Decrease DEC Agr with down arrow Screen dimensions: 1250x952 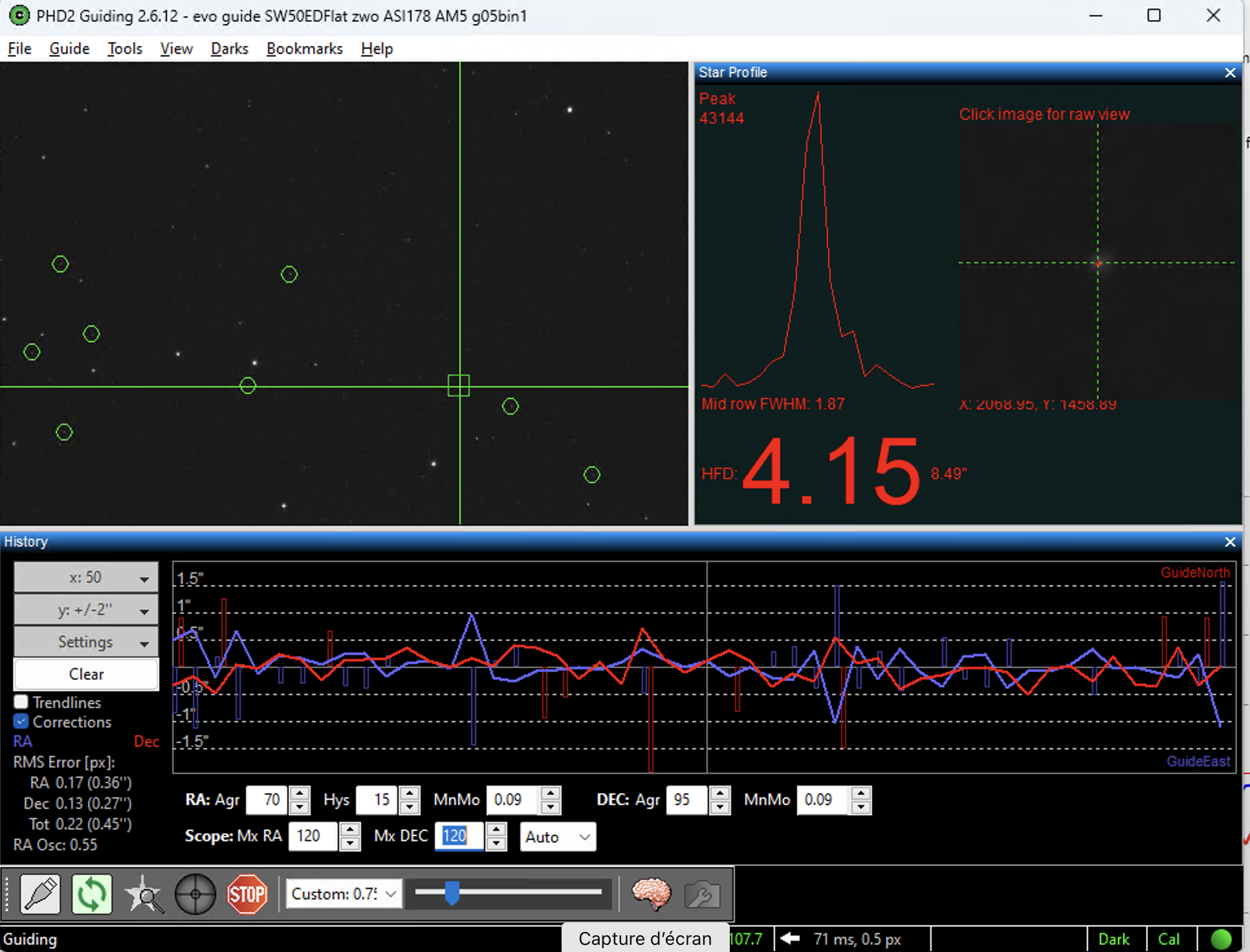[719, 807]
